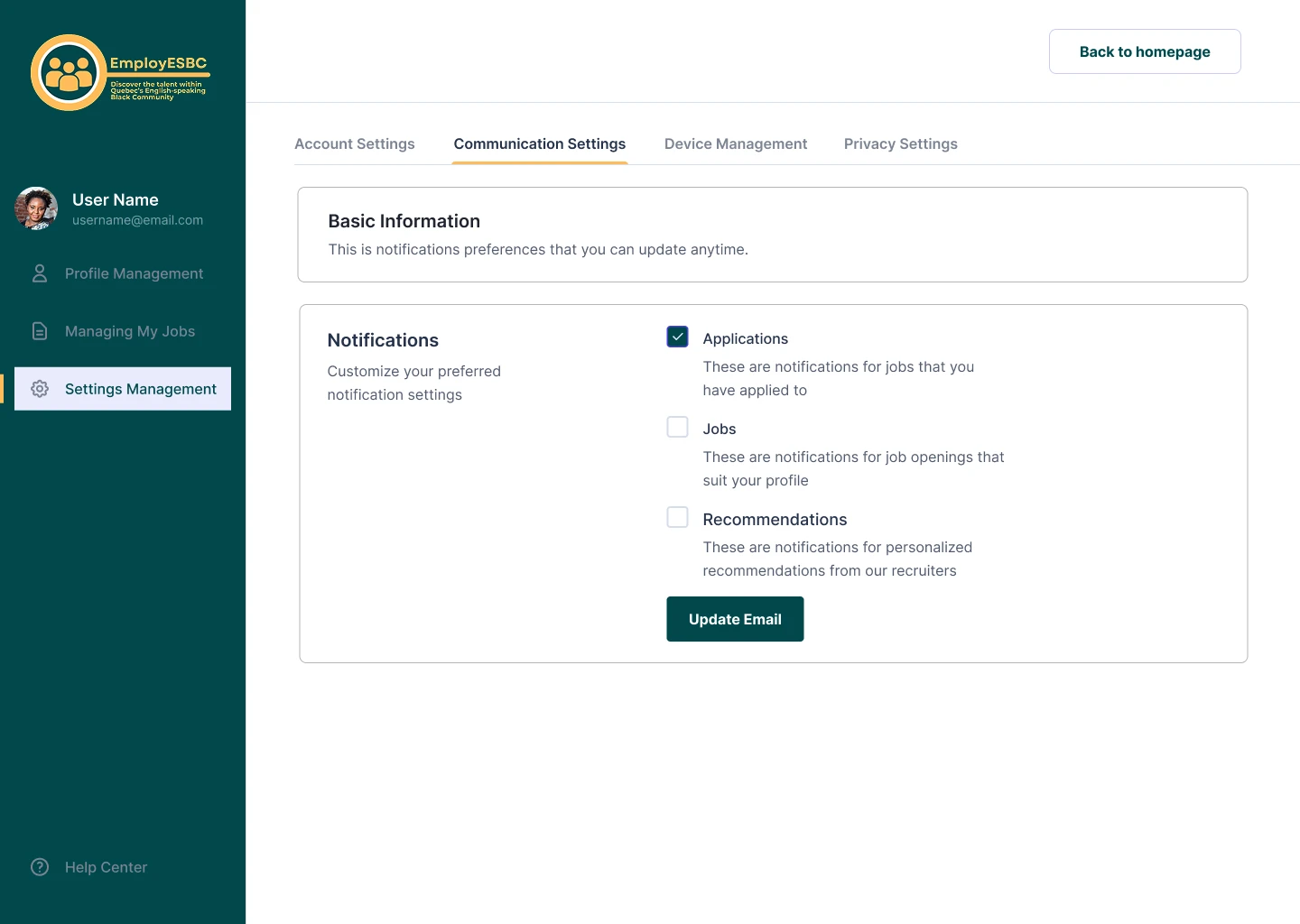Viewport: 1300px width, 924px height.
Task: Switch to the Account Settings tab
Action: (355, 144)
